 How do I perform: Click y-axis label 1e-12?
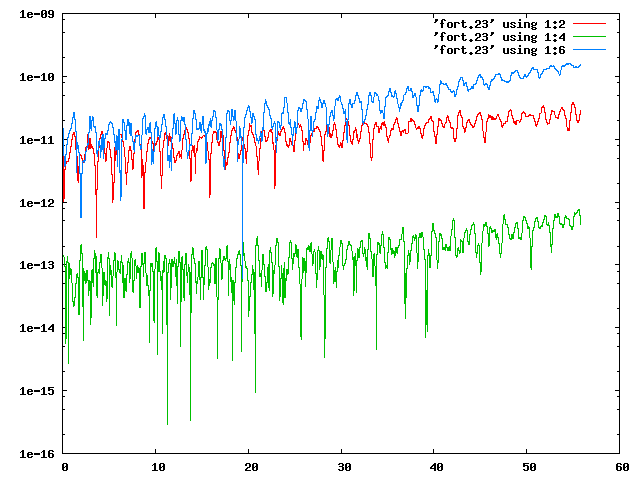click(37, 203)
